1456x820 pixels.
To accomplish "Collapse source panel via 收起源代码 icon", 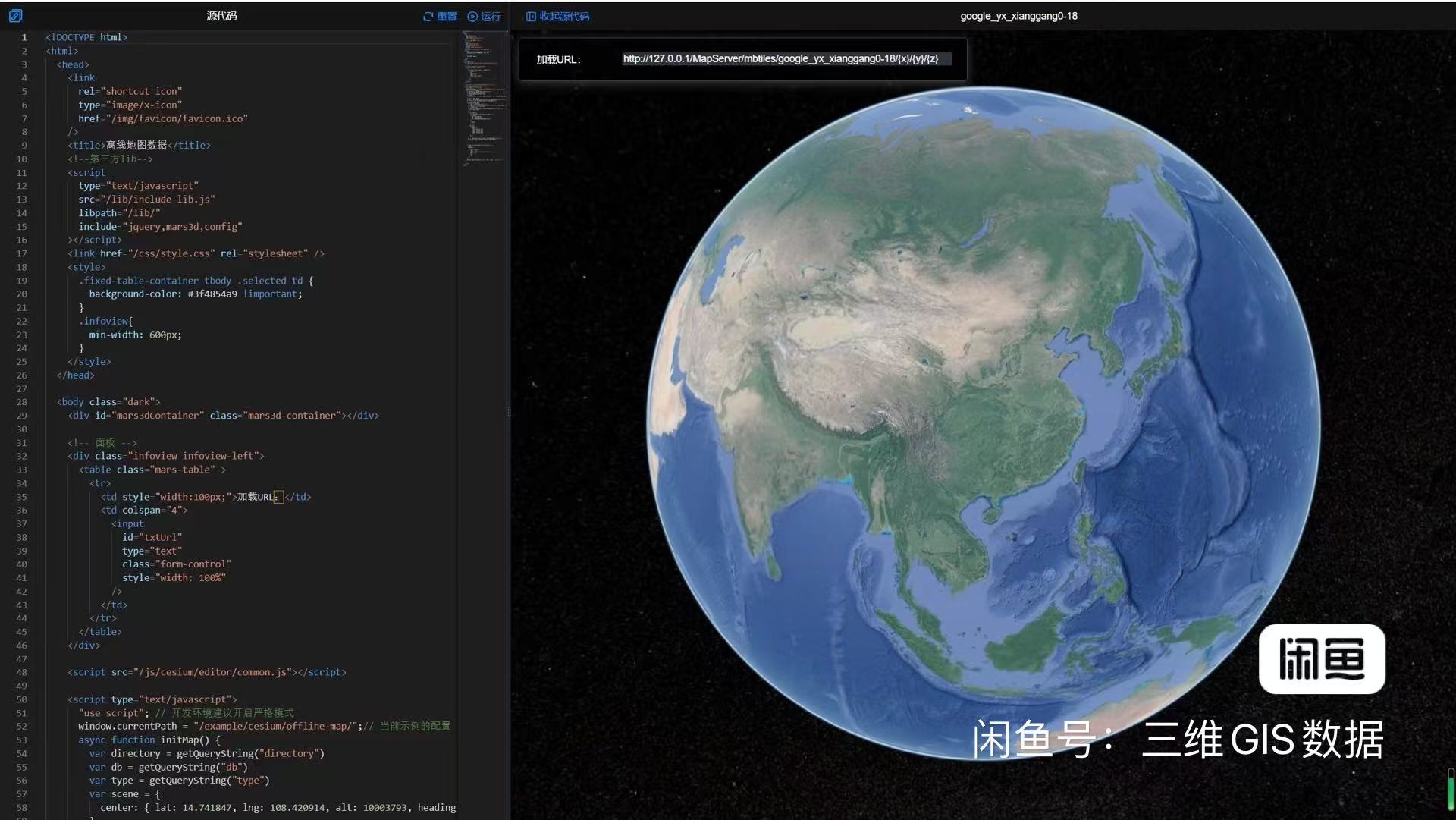I will pyautogui.click(x=531, y=17).
